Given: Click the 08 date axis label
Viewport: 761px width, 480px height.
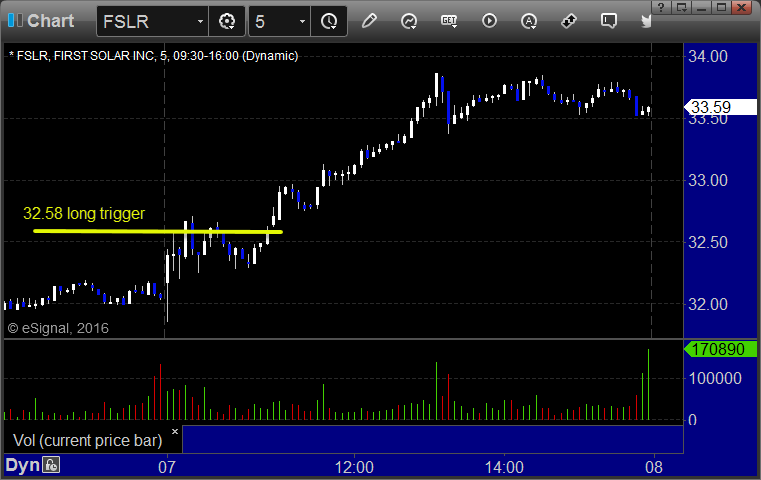Looking at the screenshot, I should point(654,467).
